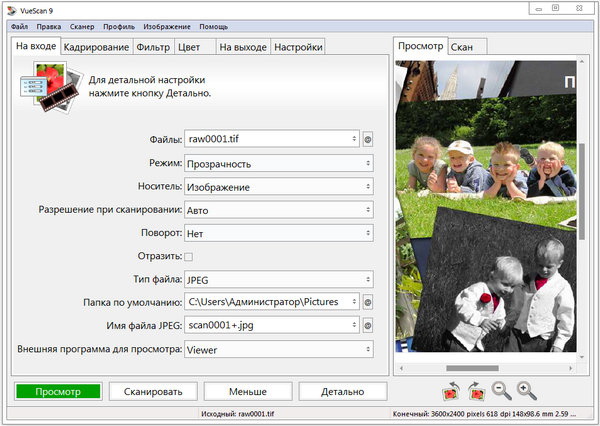Select the Скан preview tab

point(462,47)
